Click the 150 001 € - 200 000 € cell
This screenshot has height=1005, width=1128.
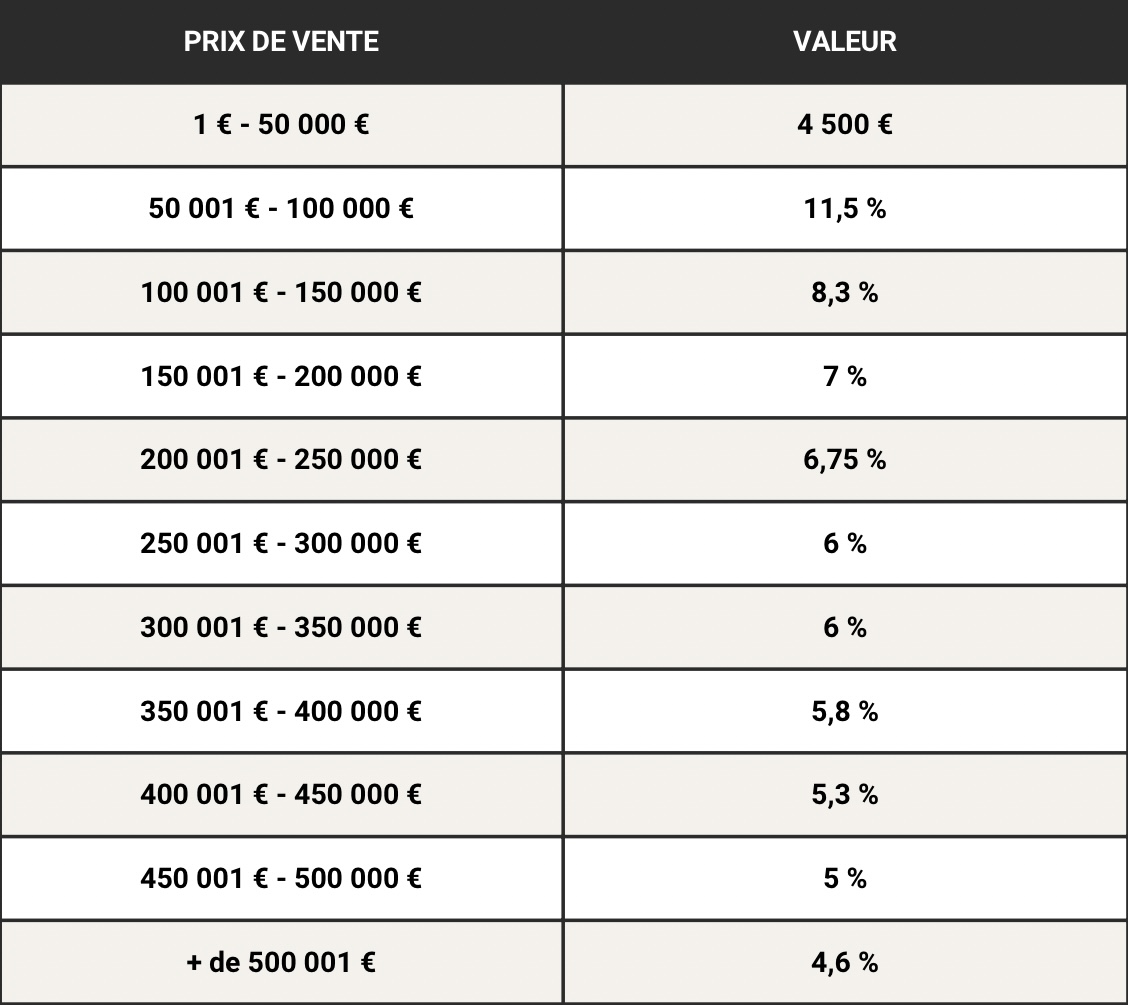coord(281,376)
